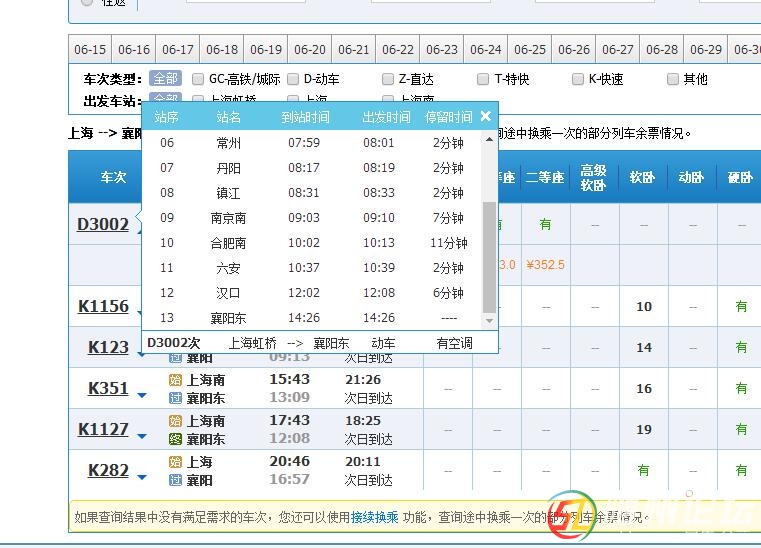Click the 始 origin icon beside 上海南 at 15:43
The height and width of the screenshot is (548, 761).
tap(175, 380)
